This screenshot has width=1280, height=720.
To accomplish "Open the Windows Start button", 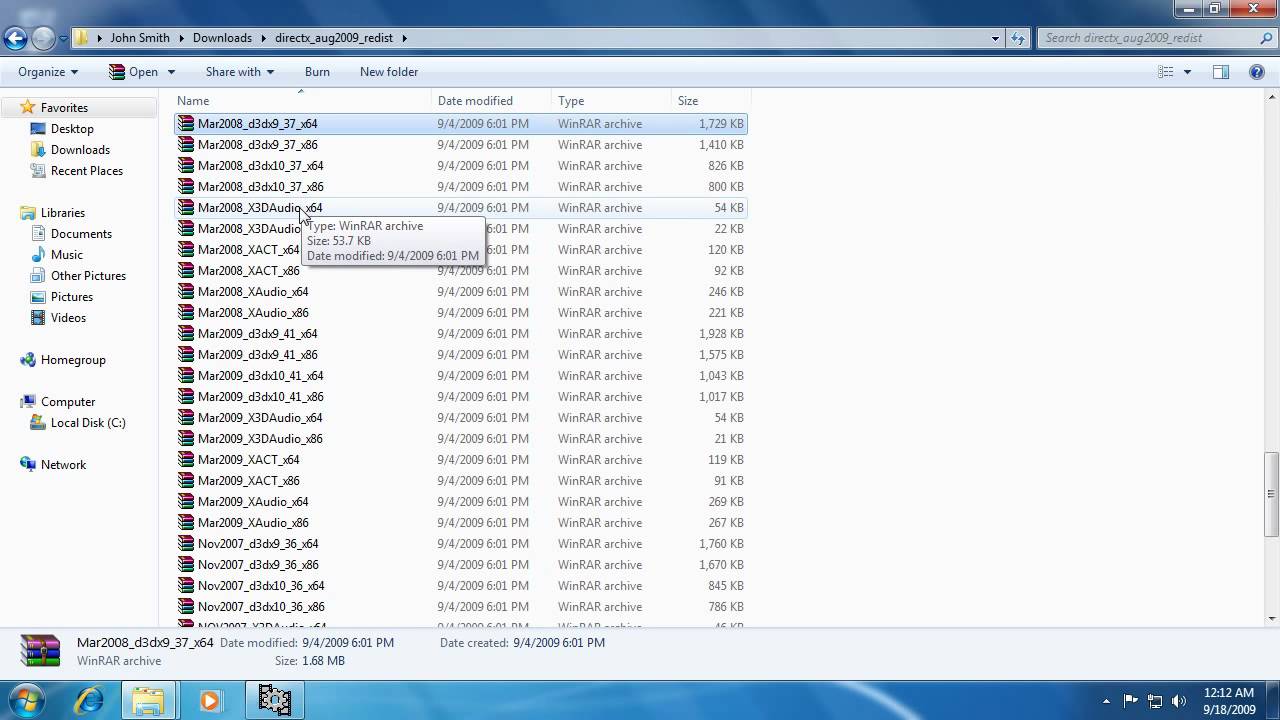I will coord(27,700).
